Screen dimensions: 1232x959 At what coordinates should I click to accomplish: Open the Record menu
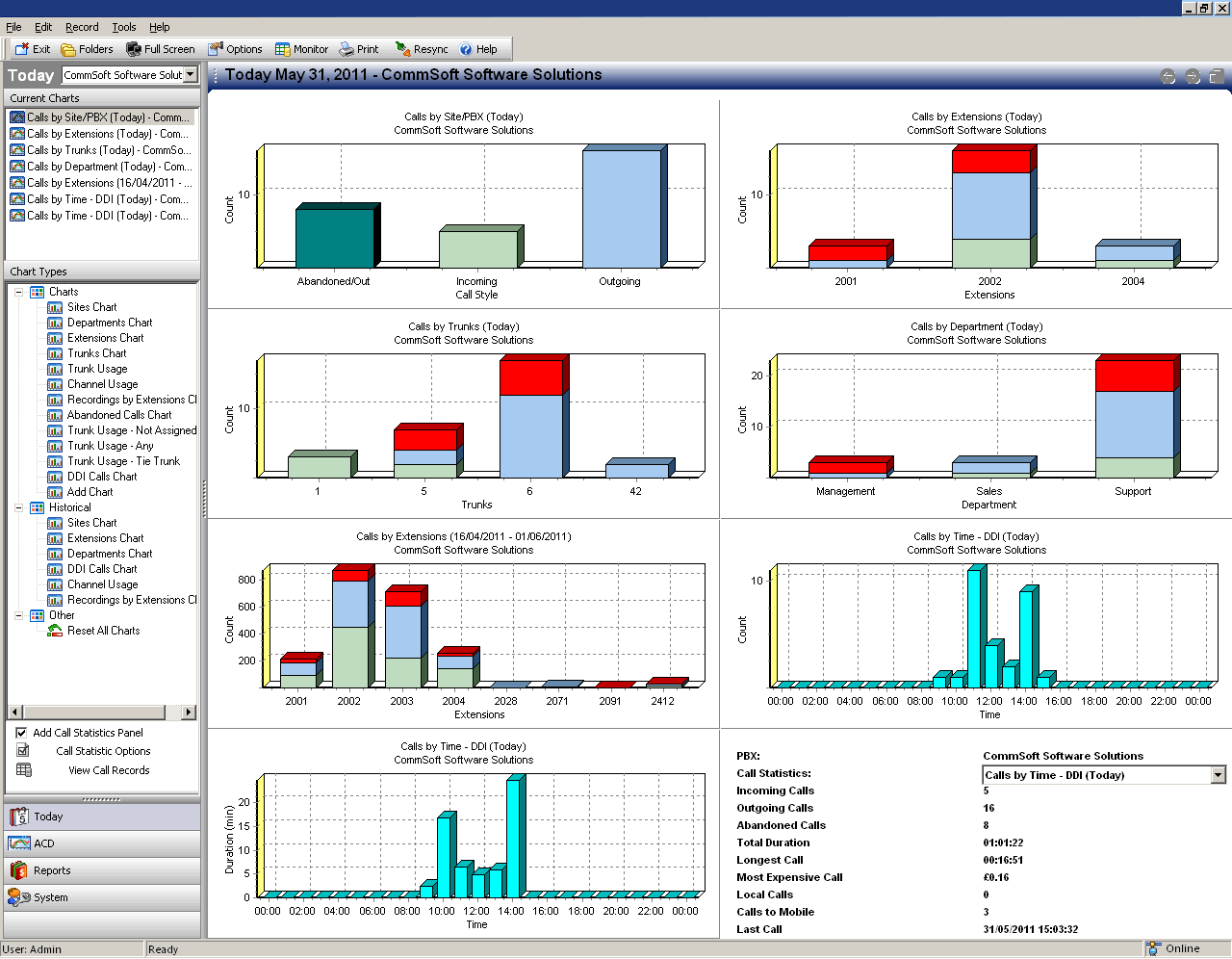[x=82, y=27]
